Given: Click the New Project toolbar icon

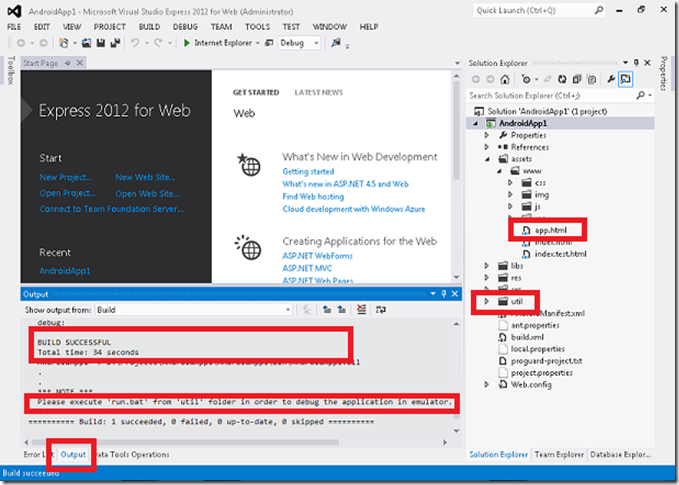Looking at the screenshot, I should coord(64,43).
